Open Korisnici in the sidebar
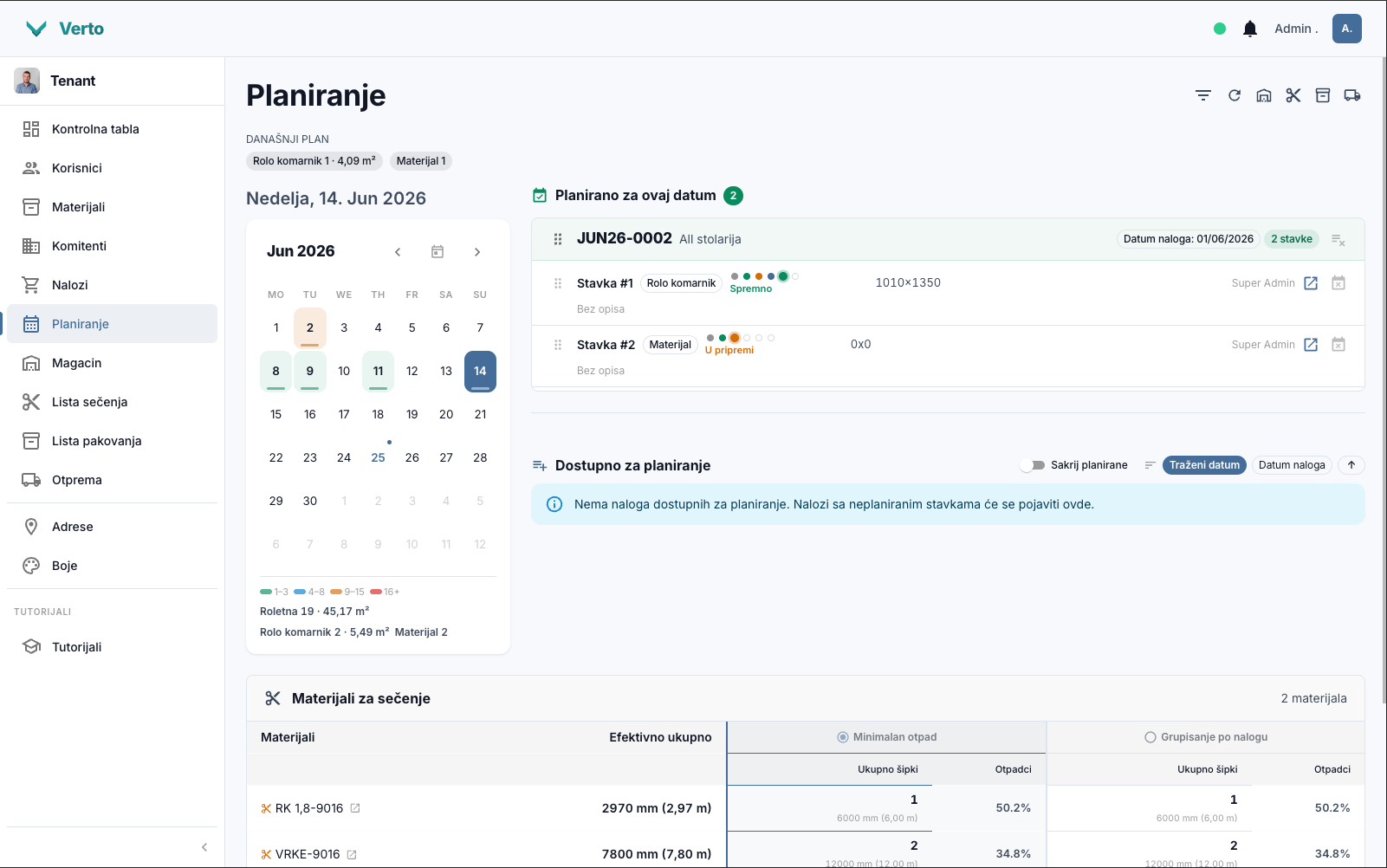 112,168
